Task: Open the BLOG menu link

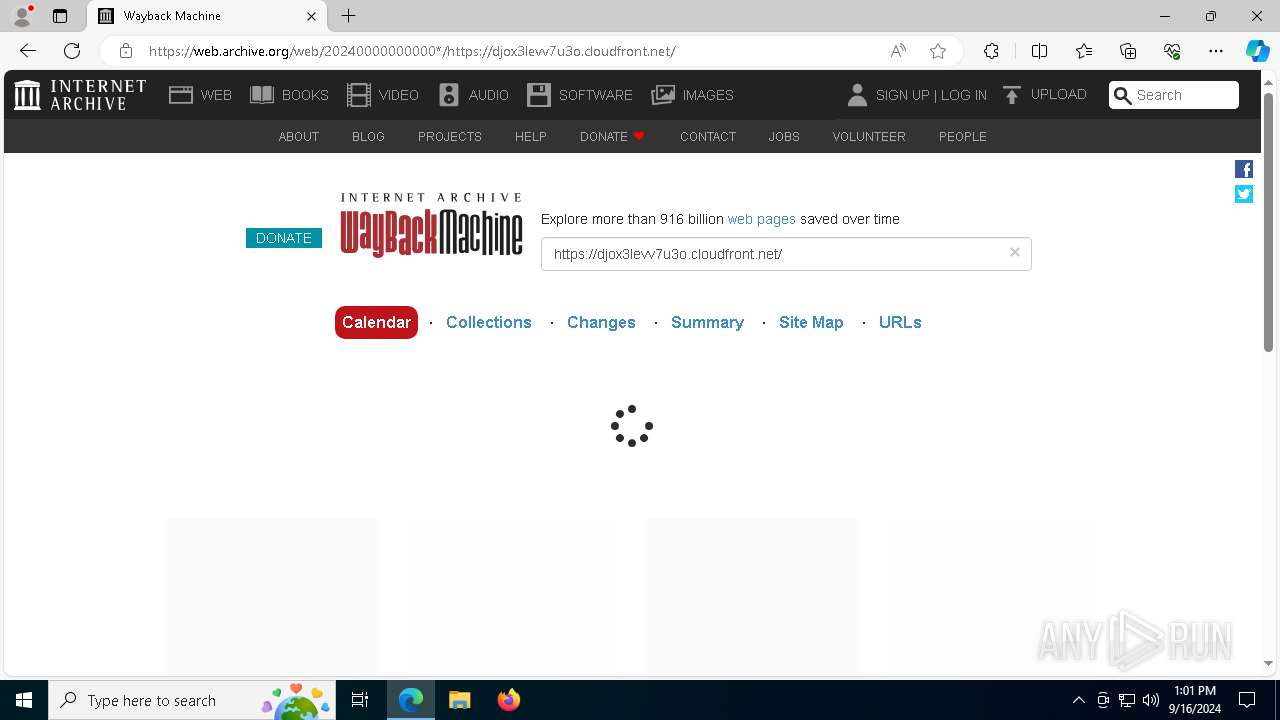Action: [368, 136]
